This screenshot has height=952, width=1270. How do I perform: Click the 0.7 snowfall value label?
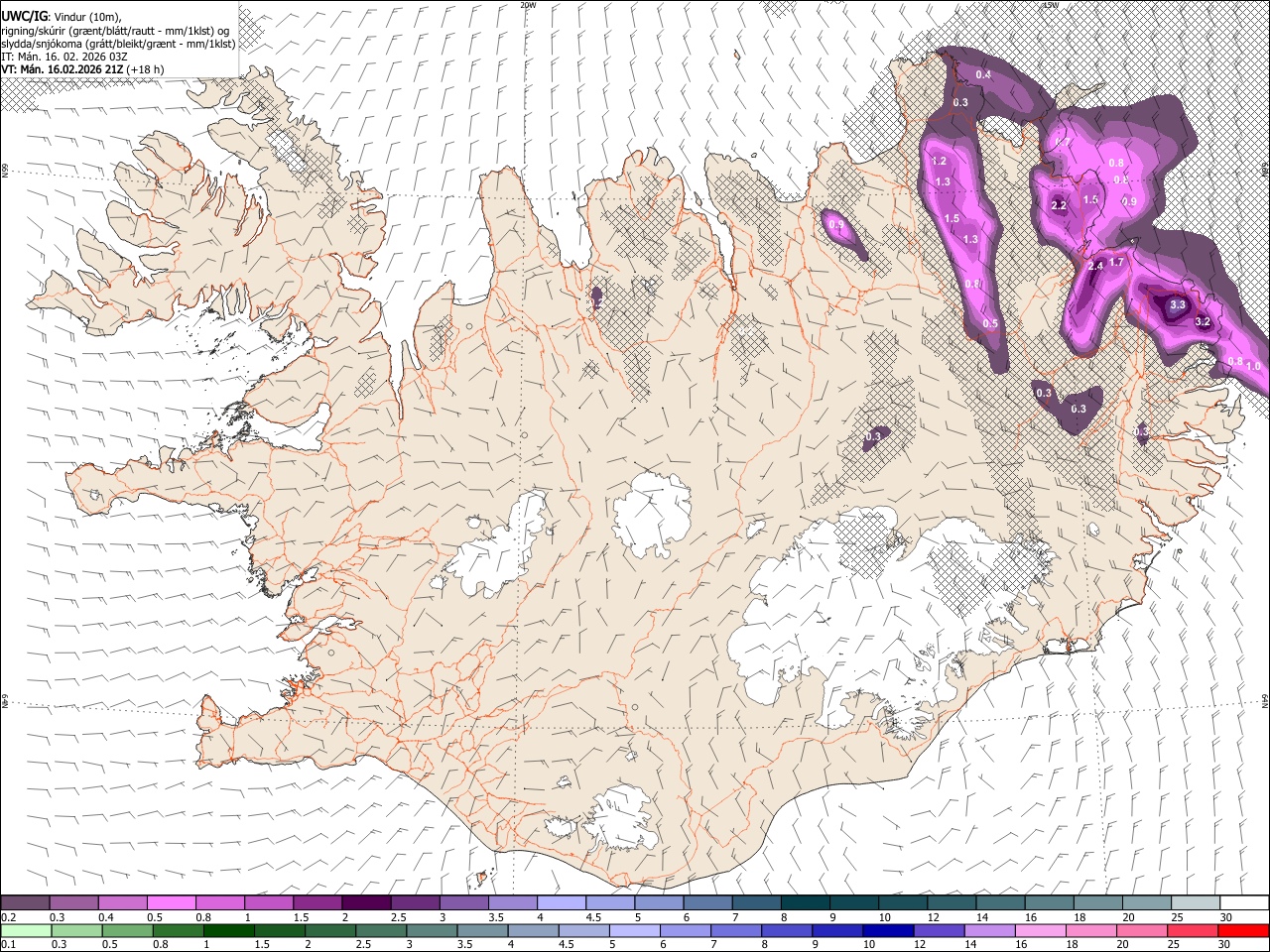1062,143
